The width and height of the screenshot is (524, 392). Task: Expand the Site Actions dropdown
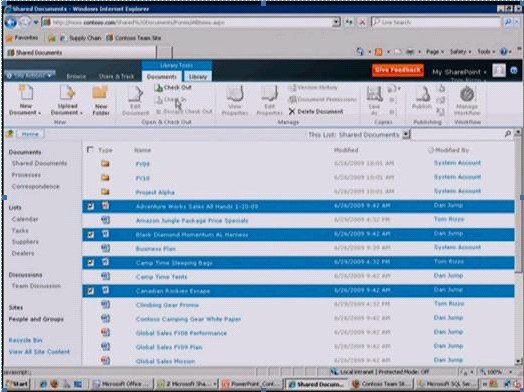coord(30,76)
